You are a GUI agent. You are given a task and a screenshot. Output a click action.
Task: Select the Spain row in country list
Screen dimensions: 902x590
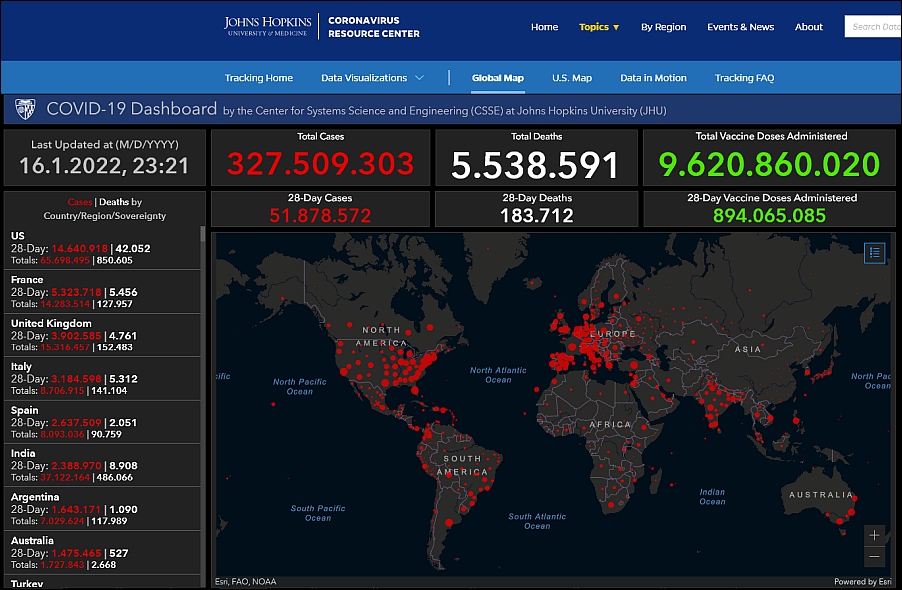click(x=102, y=422)
